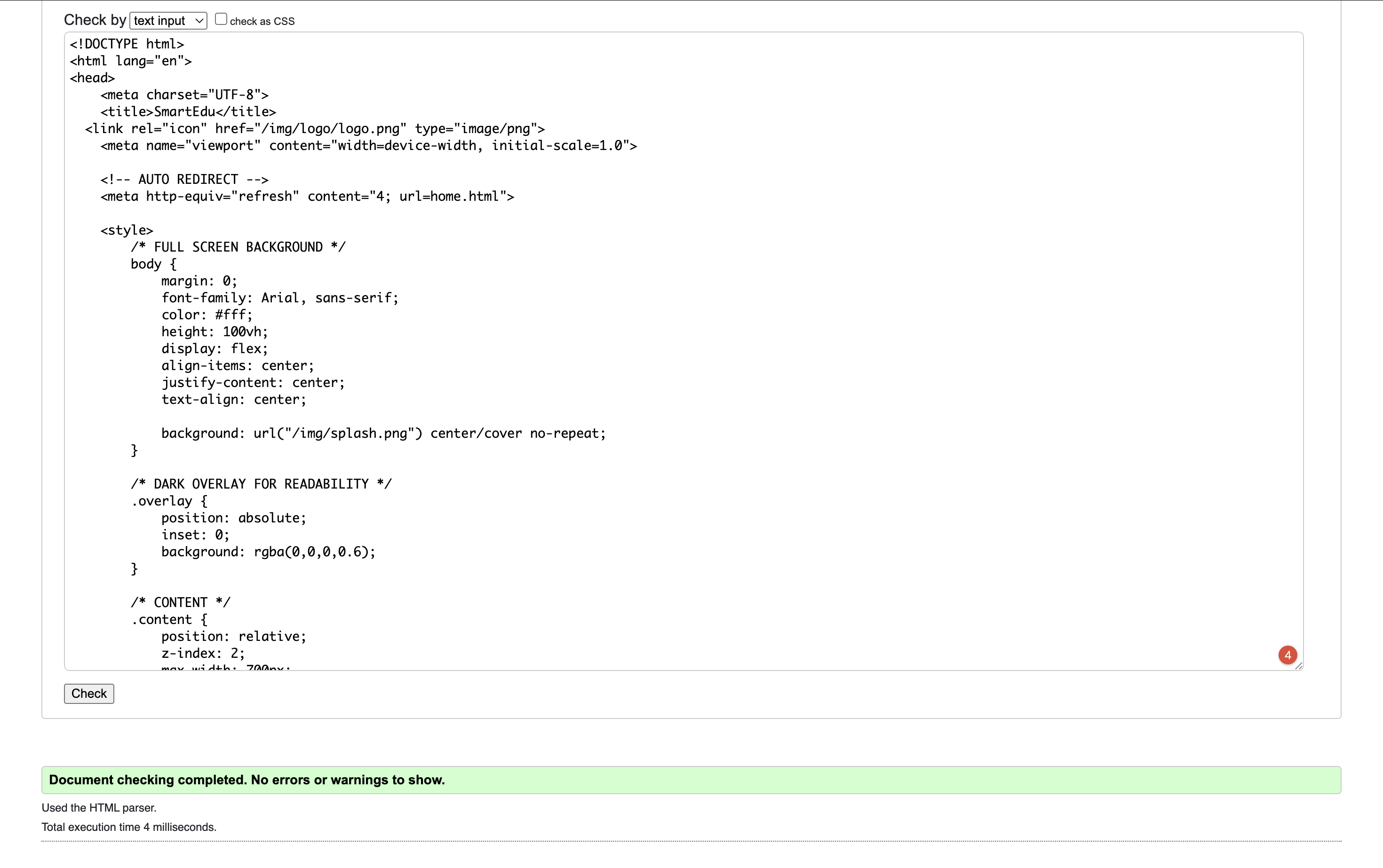Viewport: 1383px width, 868px height.
Task: Enable the 'check as CSS' checkbox
Action: coord(221,19)
